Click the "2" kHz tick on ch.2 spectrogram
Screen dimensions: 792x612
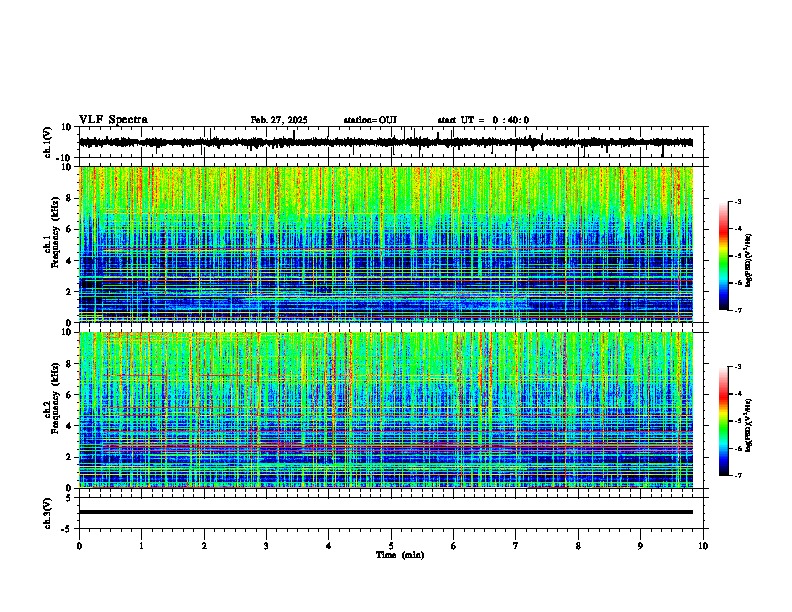pos(70,457)
